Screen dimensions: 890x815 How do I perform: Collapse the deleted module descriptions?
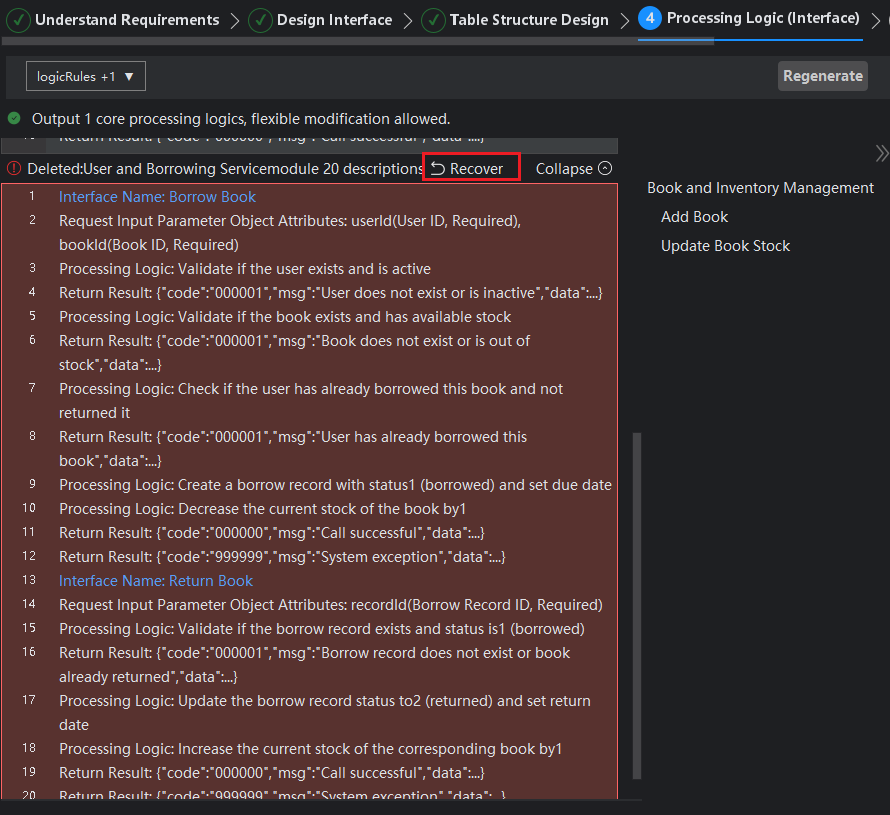click(x=573, y=169)
